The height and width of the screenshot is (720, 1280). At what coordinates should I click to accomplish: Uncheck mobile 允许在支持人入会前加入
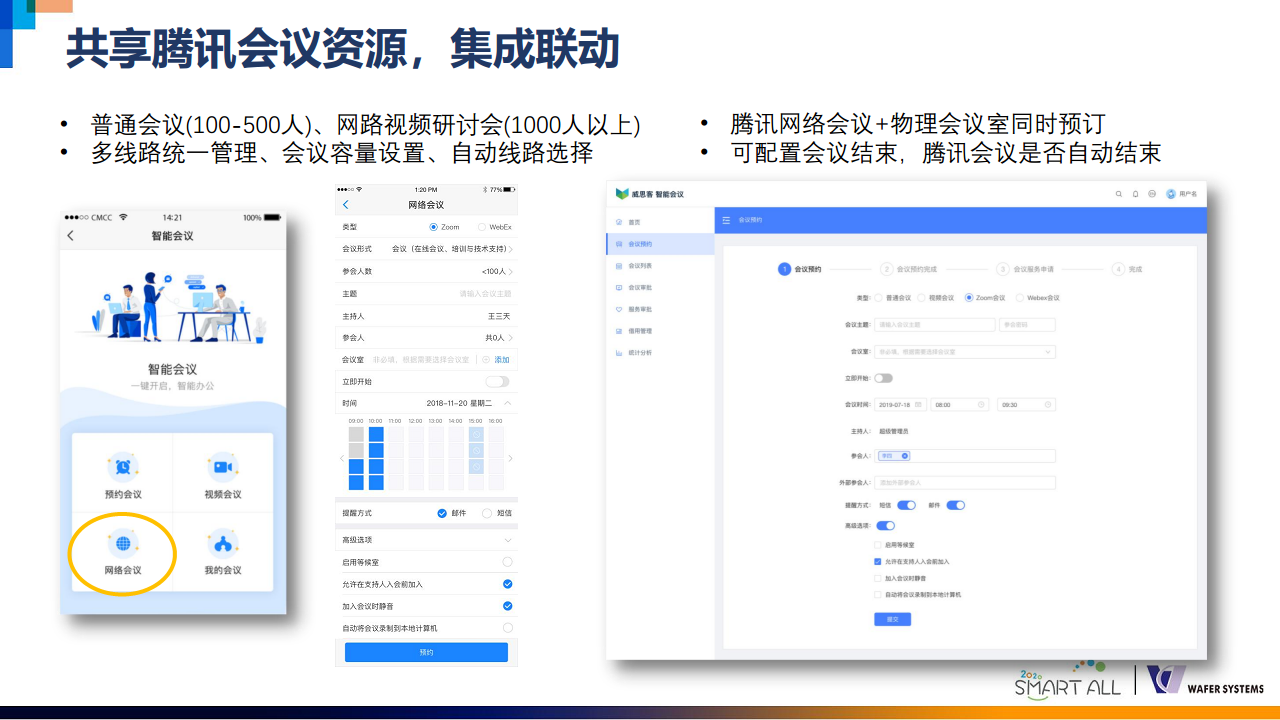508,584
